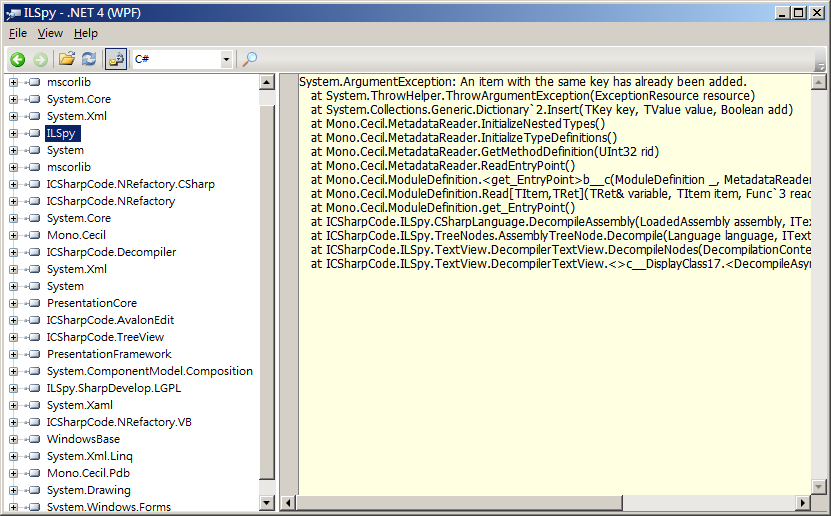Click the WindowsBase assembly icon

(33, 439)
